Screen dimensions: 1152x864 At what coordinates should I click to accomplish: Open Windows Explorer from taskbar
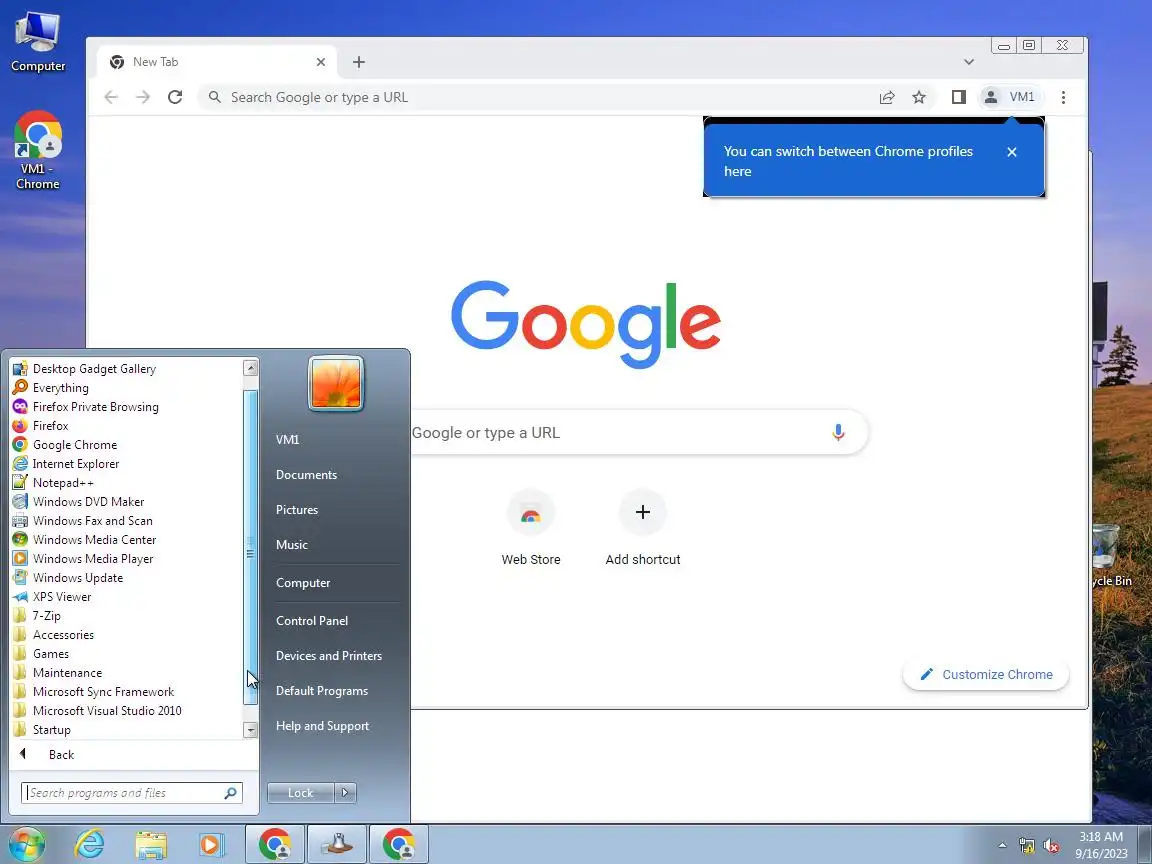click(x=151, y=844)
